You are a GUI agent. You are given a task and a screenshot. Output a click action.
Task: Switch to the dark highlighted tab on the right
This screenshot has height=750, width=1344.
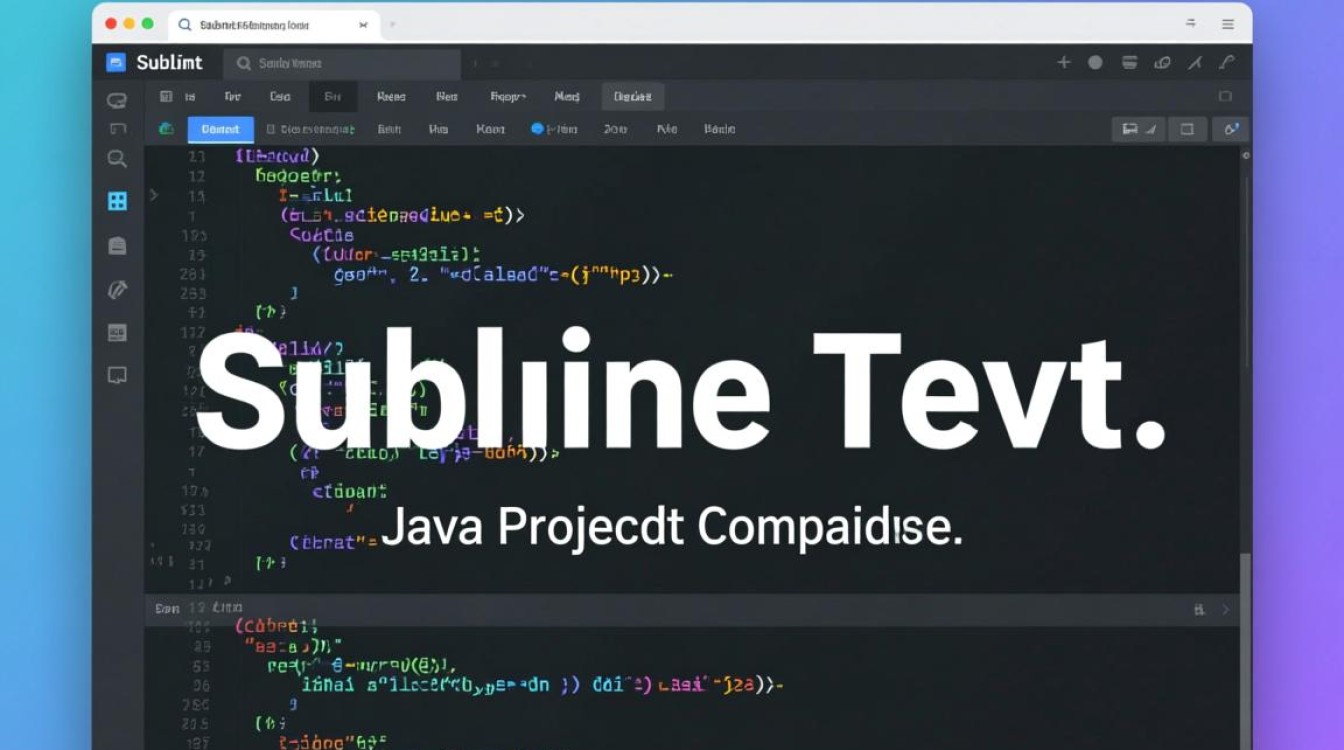[632, 96]
